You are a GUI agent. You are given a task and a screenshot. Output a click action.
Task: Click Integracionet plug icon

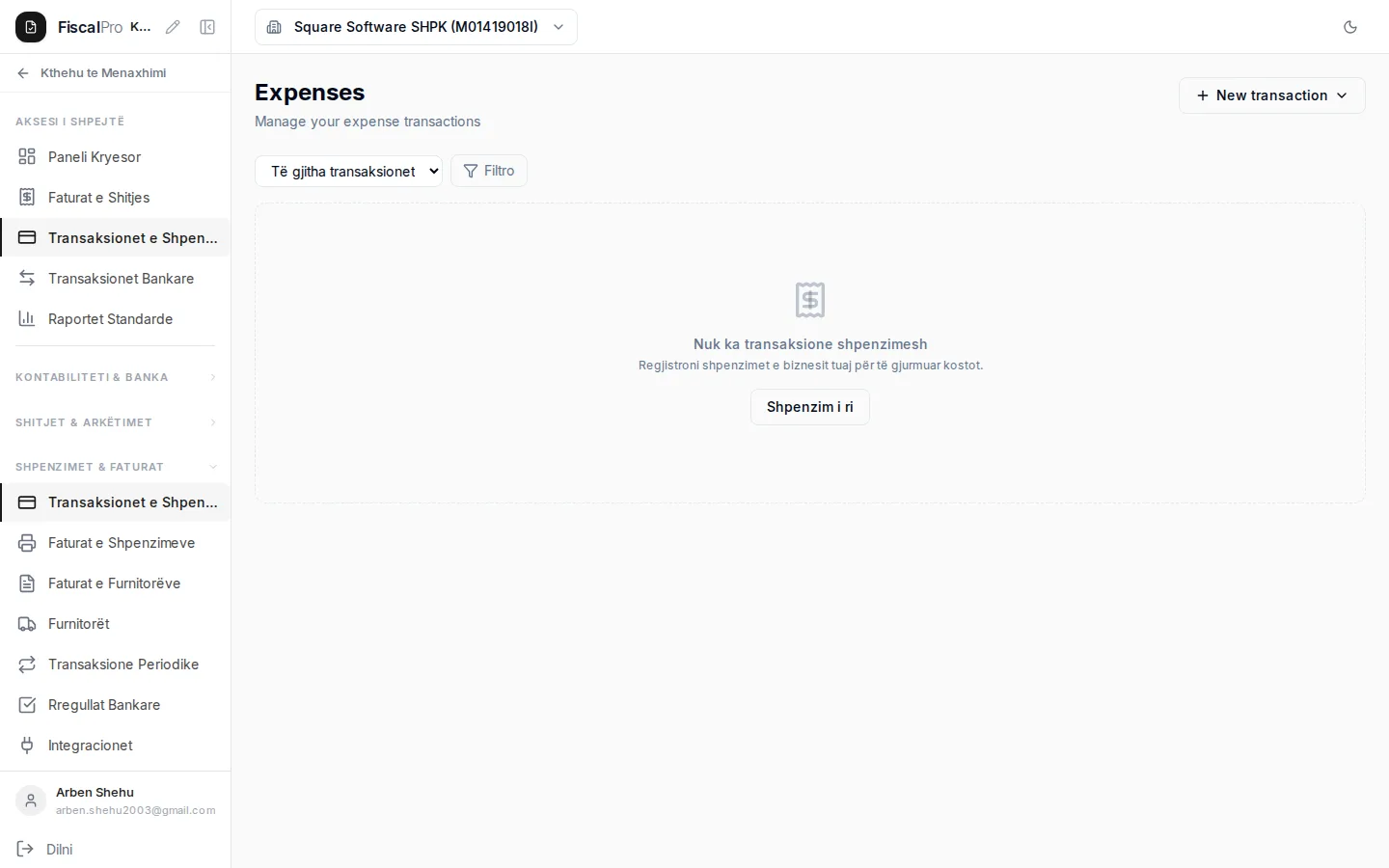(x=27, y=746)
